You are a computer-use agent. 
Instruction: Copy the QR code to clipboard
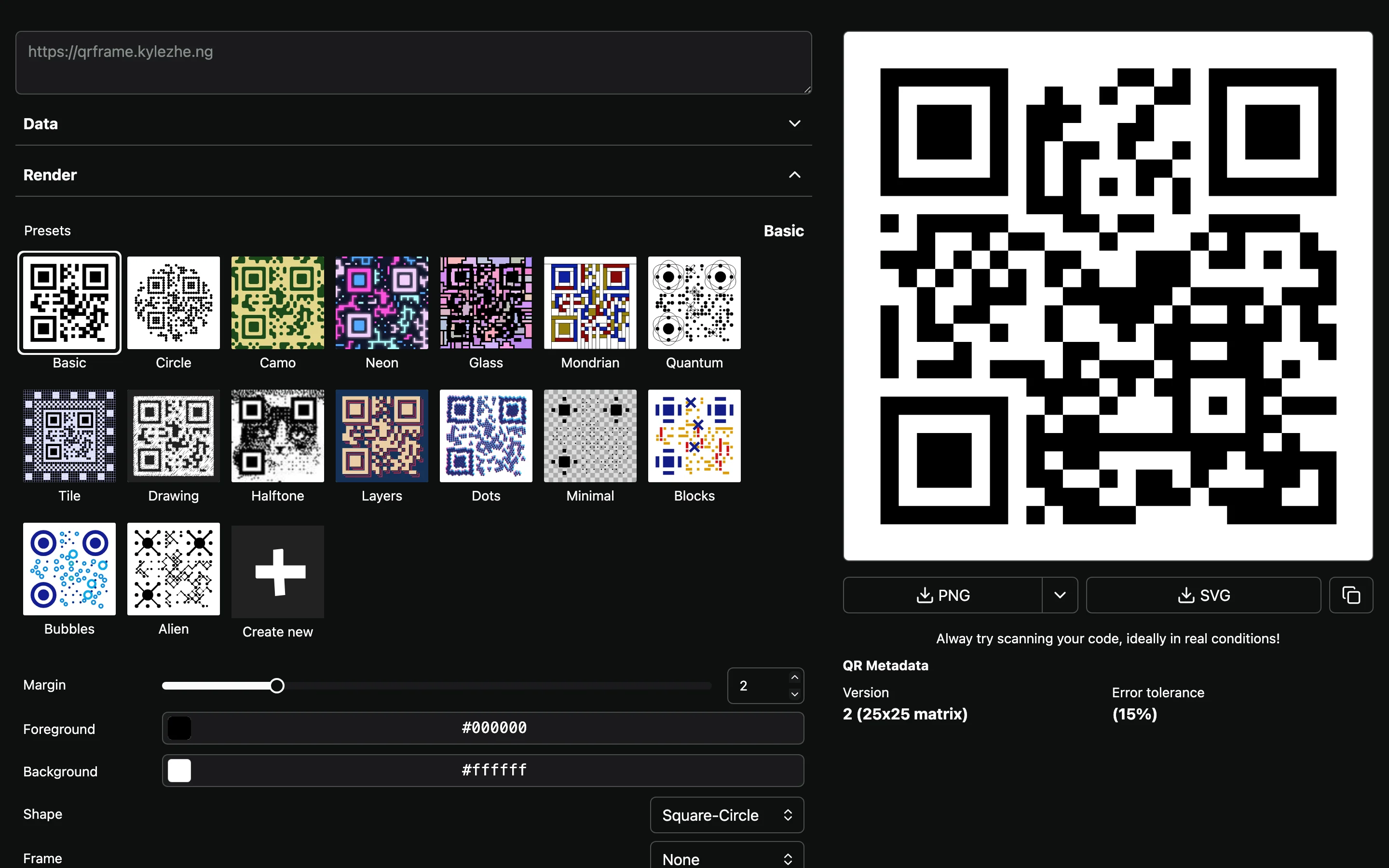coord(1351,596)
